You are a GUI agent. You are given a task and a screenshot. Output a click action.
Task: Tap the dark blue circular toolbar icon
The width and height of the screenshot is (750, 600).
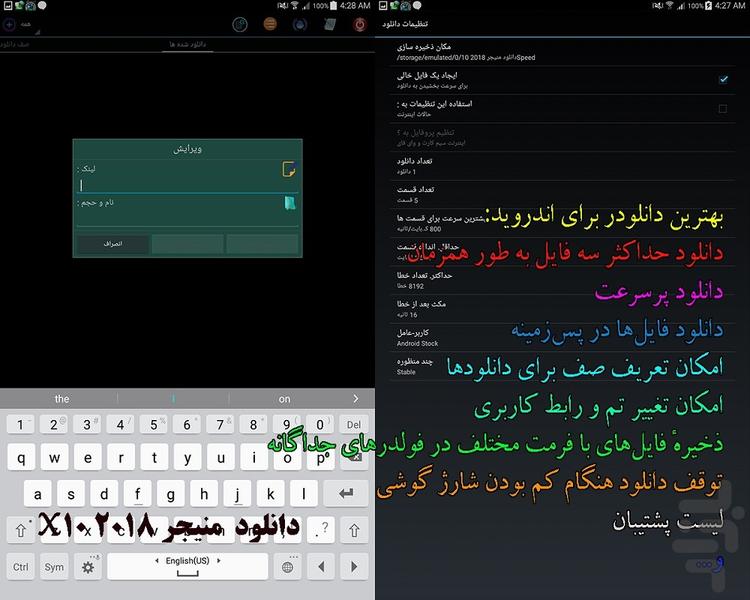pos(300,24)
